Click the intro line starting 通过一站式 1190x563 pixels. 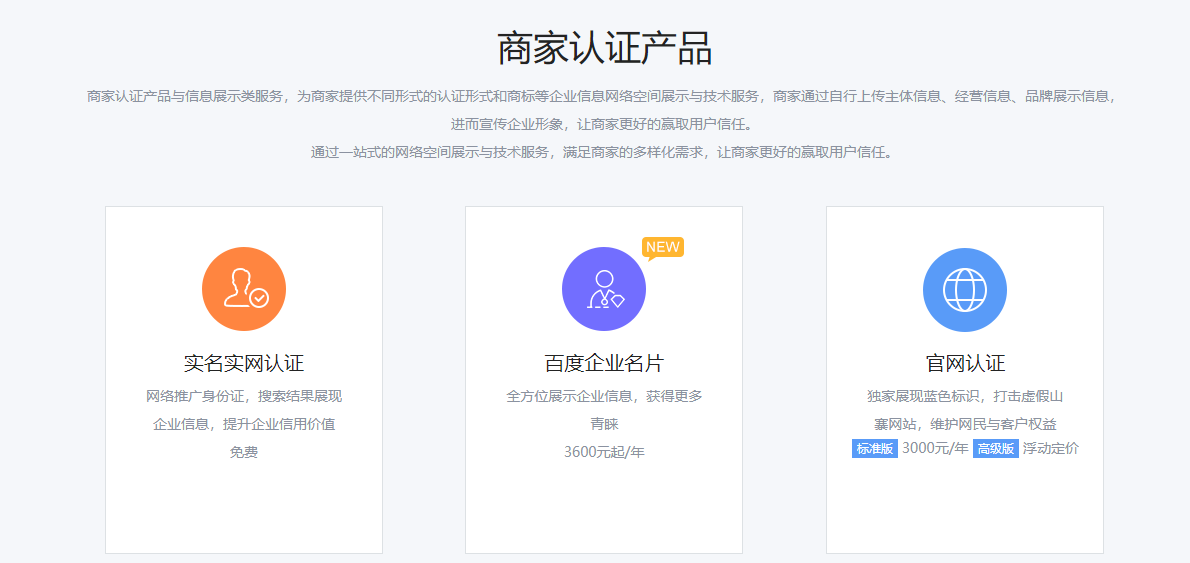click(600, 152)
